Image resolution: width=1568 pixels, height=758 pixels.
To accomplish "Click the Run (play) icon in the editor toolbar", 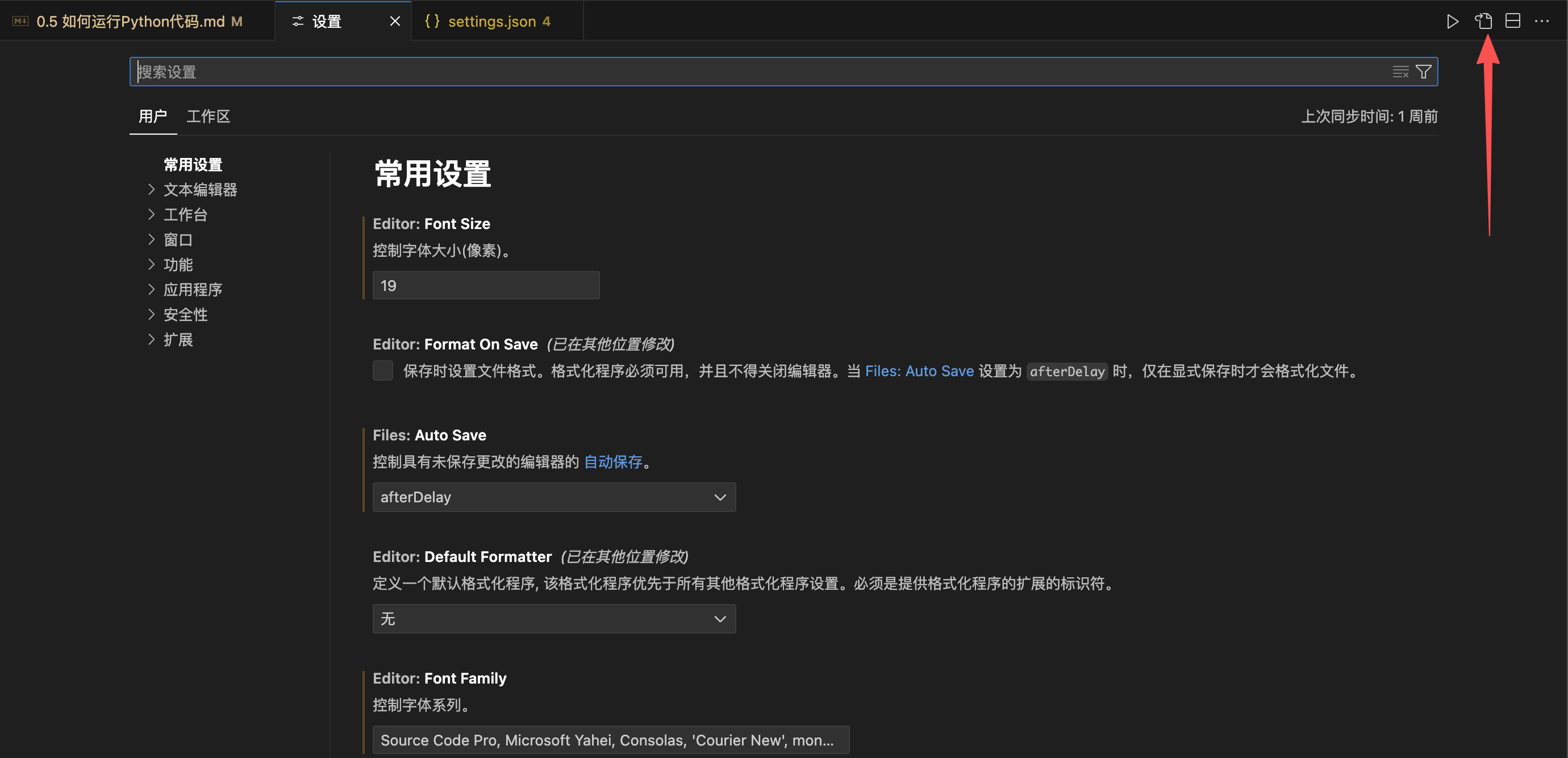I will (1452, 22).
